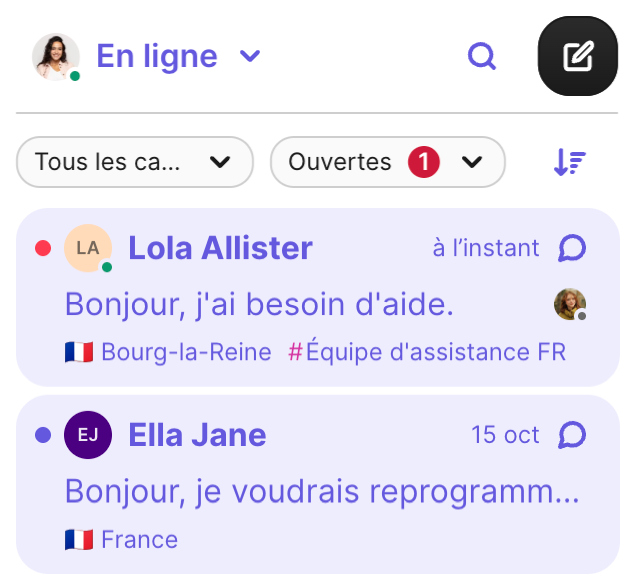The width and height of the screenshot is (630, 576).
Task: Click the red unread count badge
Action: click(424, 162)
